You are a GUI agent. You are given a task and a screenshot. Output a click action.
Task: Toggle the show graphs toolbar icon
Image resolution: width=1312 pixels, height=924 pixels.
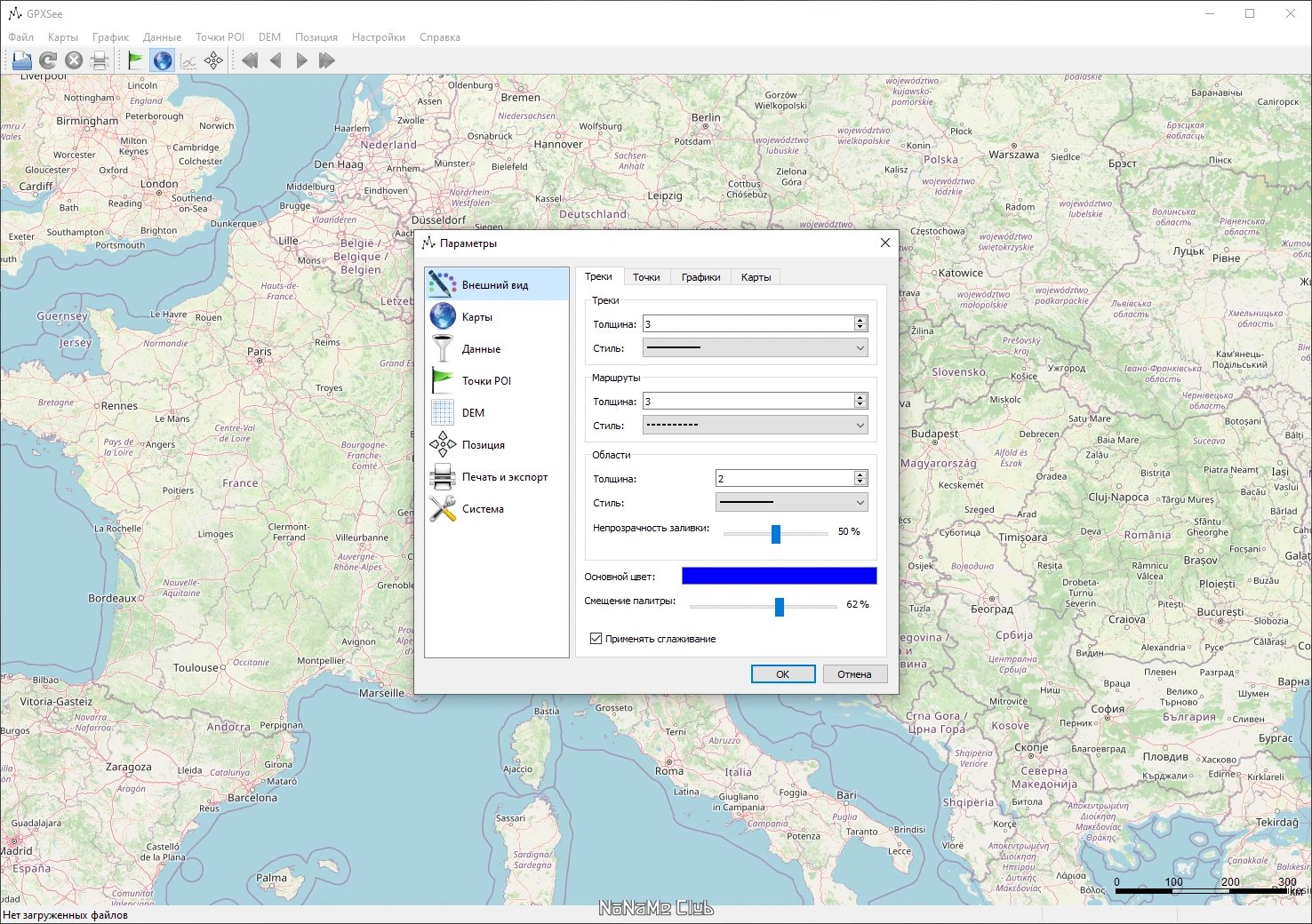pos(188,60)
